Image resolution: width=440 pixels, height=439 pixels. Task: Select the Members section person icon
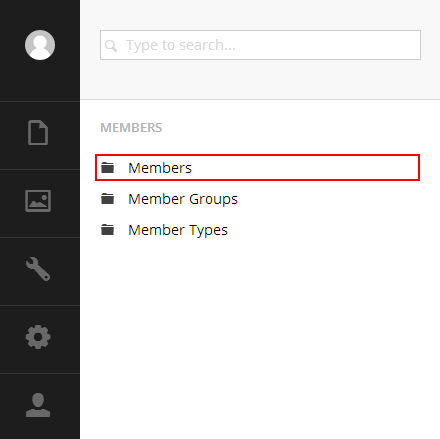(38, 405)
